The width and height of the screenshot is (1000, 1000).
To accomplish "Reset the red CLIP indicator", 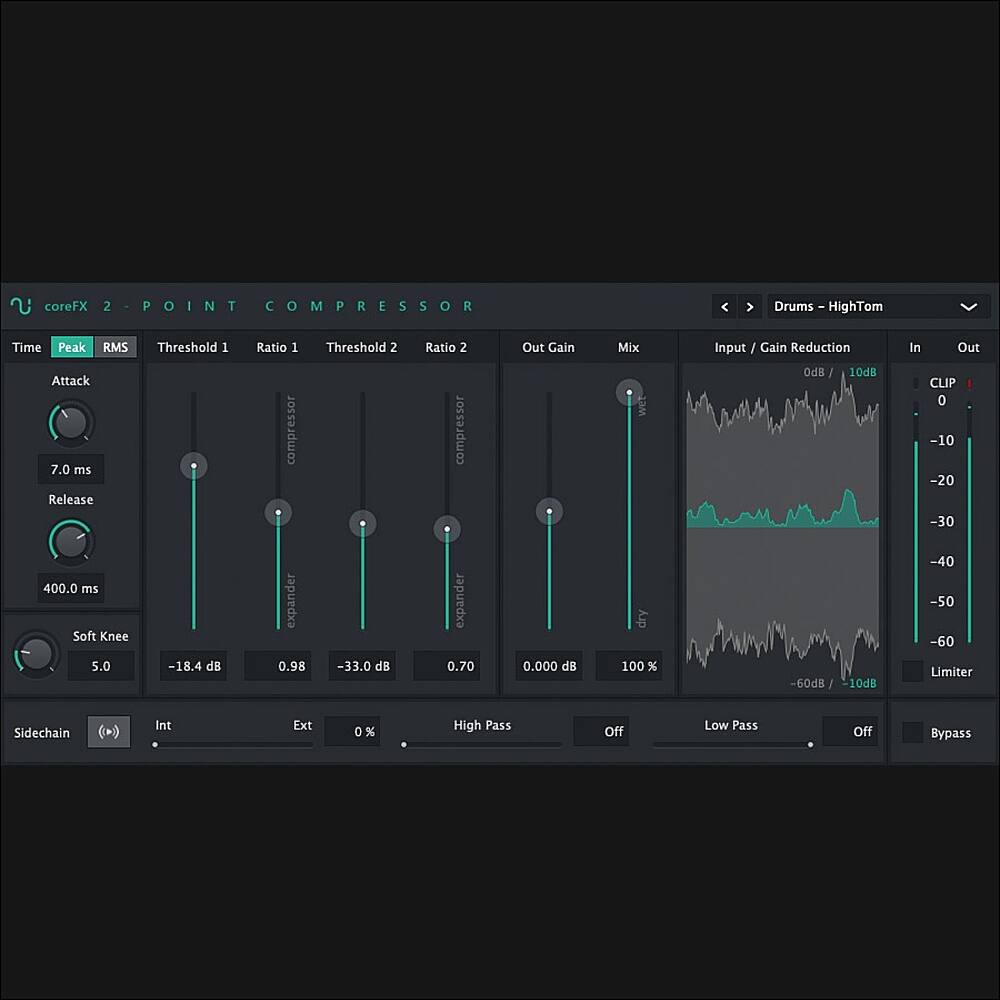I will [x=969, y=383].
